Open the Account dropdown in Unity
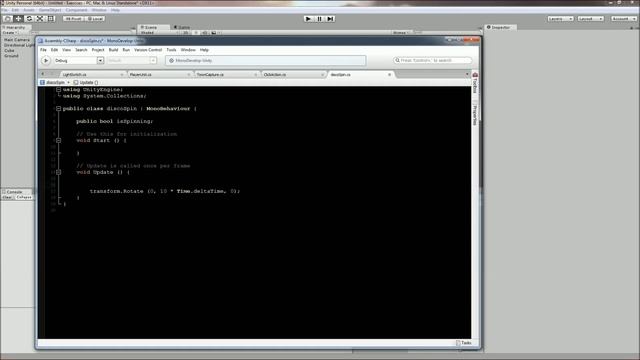Viewport: 640px width, 360px height. pos(623,19)
